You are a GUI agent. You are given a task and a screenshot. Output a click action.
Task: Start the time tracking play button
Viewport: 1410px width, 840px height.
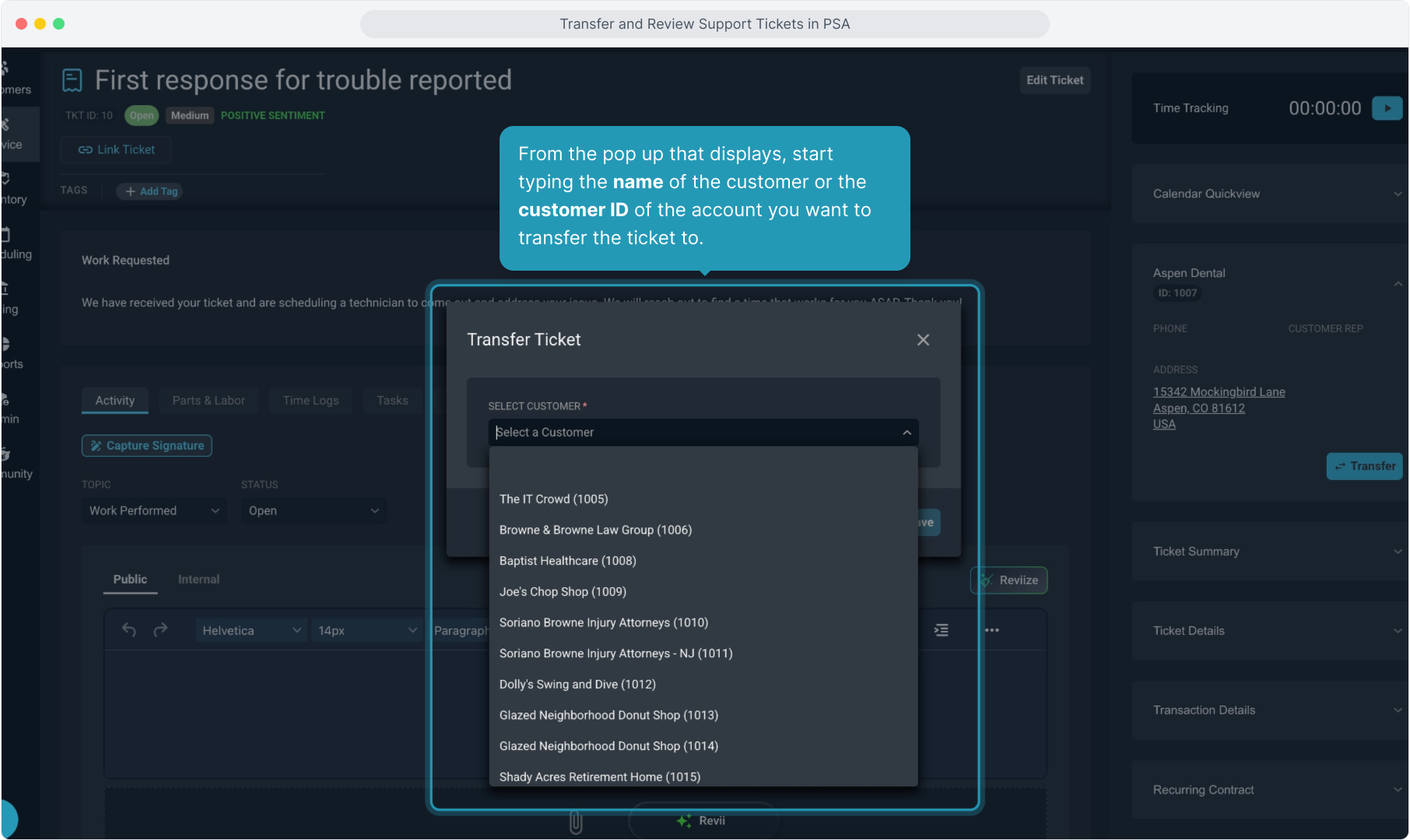pos(1387,108)
